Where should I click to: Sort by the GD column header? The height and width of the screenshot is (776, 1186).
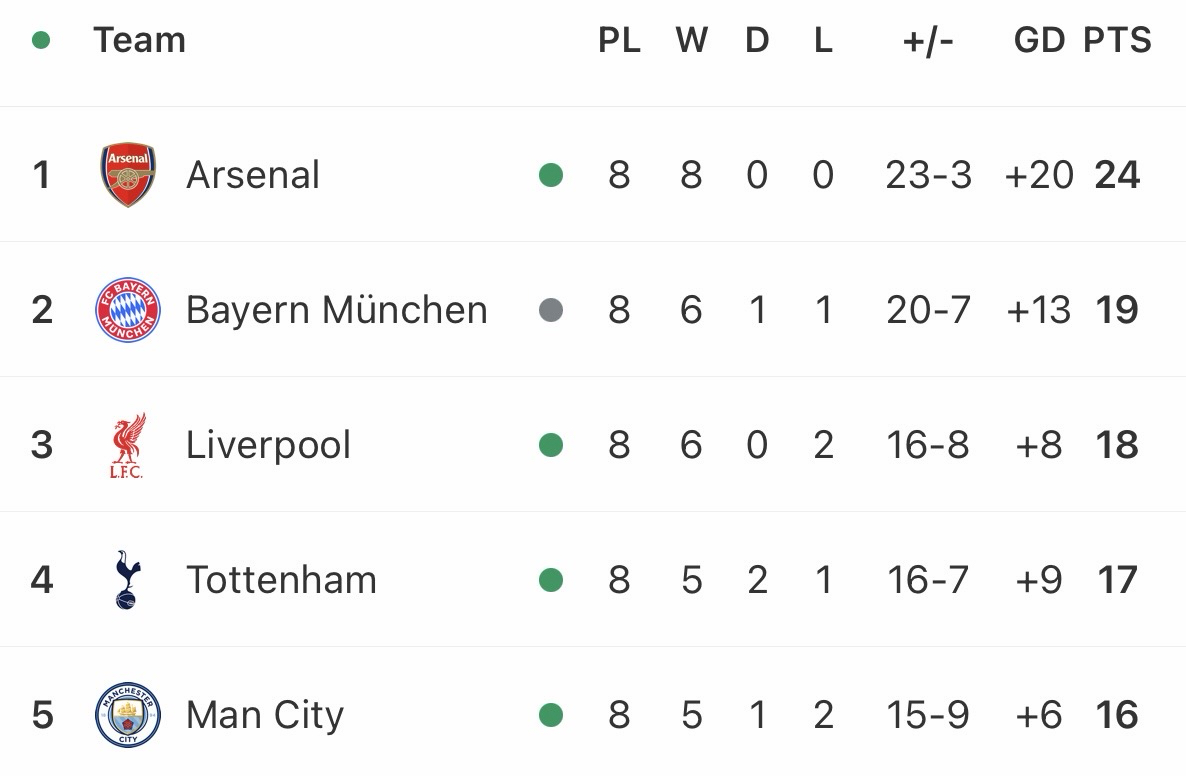(x=1039, y=41)
